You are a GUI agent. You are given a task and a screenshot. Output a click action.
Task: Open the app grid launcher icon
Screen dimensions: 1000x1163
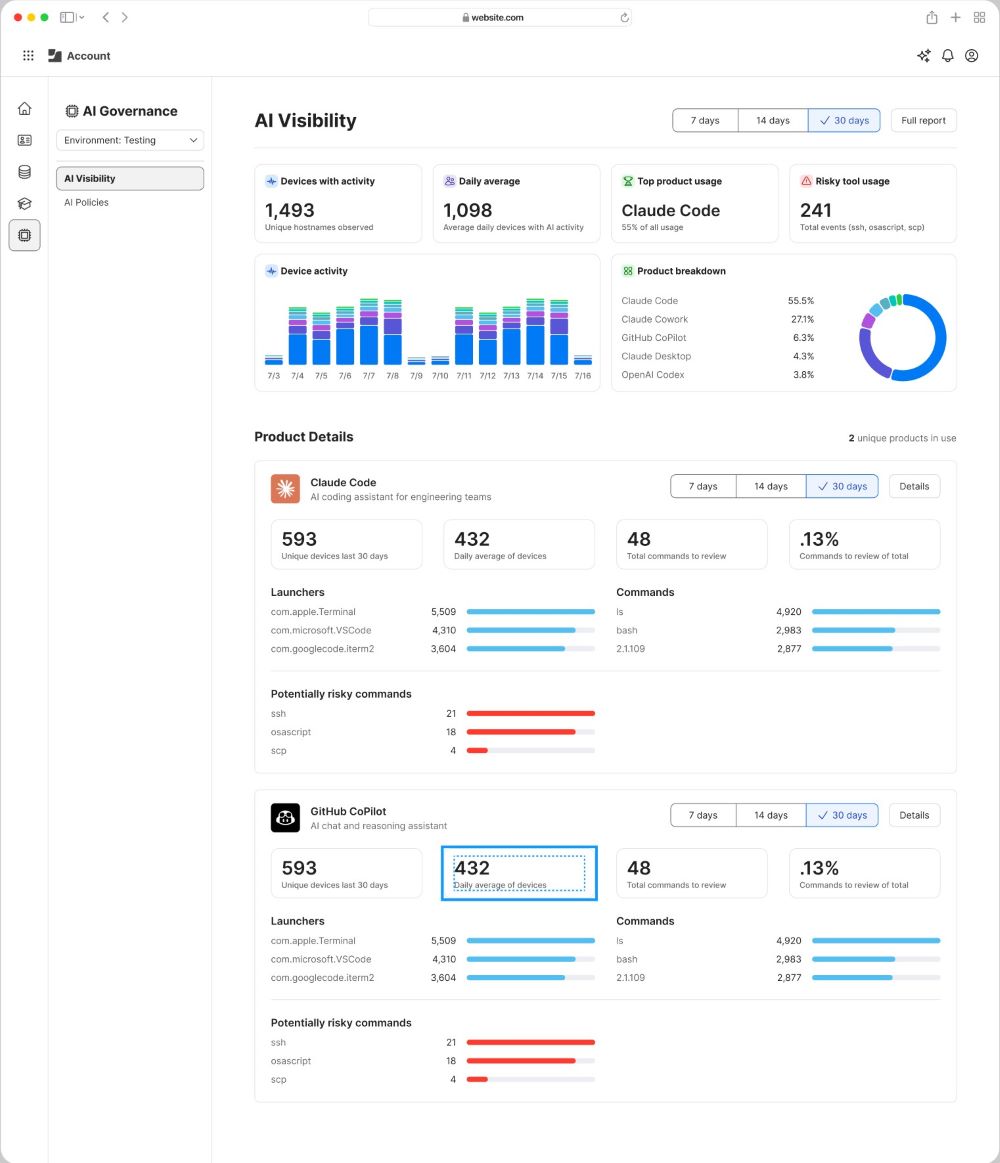(28, 56)
